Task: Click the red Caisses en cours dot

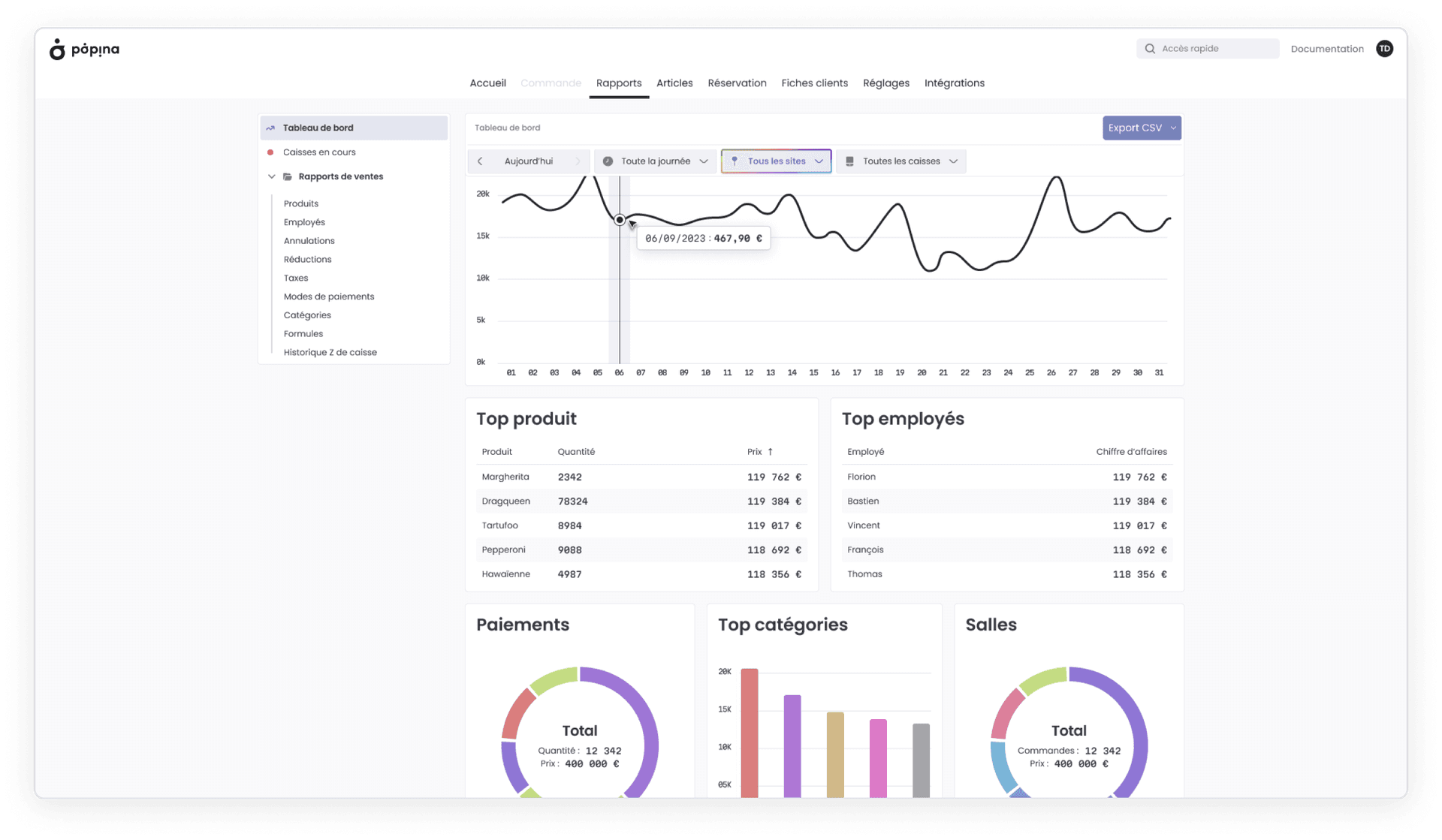Action: pyautogui.click(x=270, y=152)
